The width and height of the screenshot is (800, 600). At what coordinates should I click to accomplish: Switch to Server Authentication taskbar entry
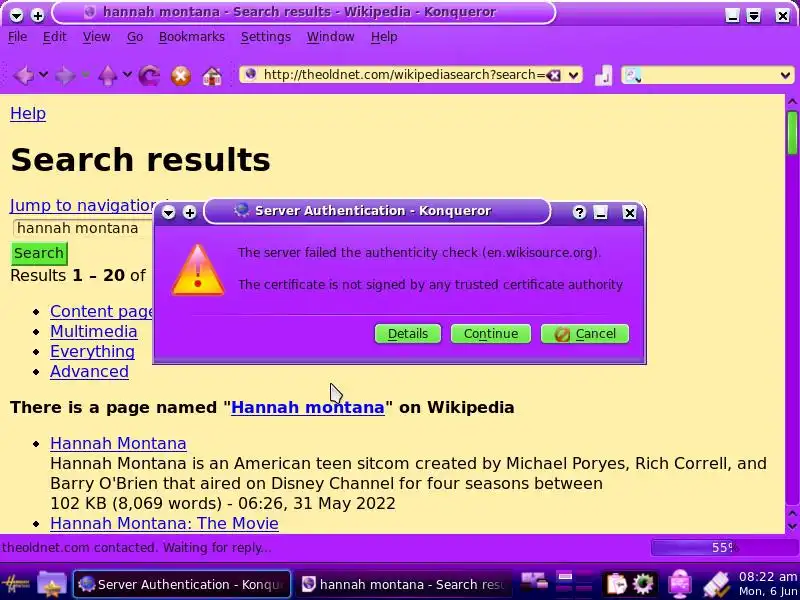[182, 584]
